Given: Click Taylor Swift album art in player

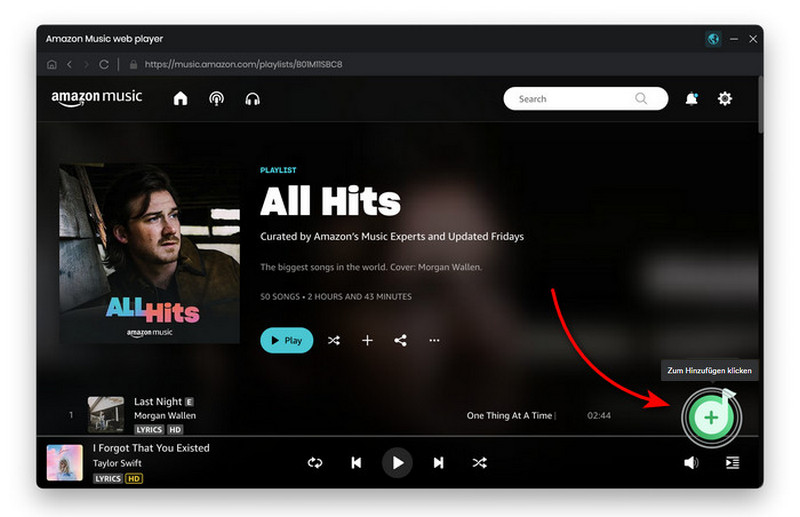Looking at the screenshot, I should [x=65, y=463].
